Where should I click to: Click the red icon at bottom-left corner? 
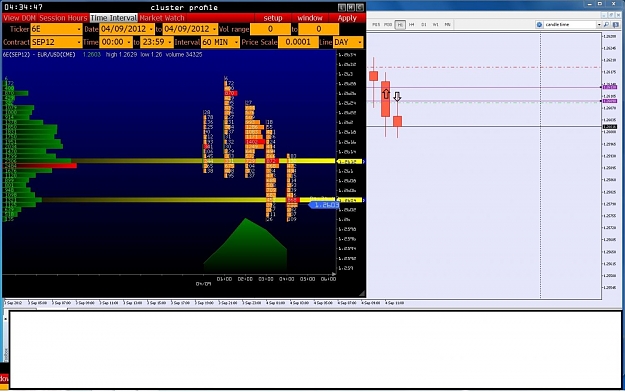point(4,378)
